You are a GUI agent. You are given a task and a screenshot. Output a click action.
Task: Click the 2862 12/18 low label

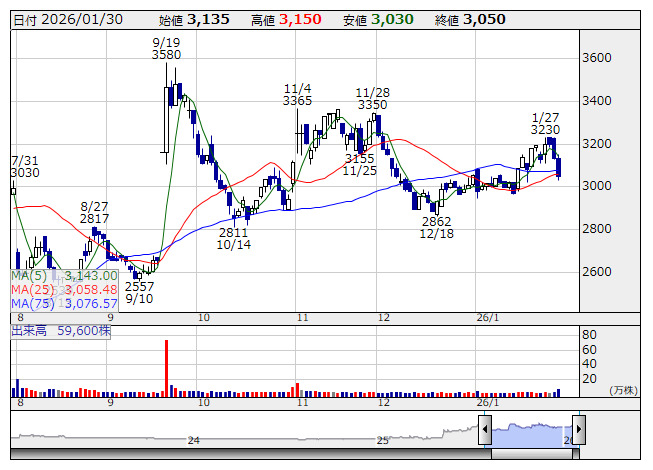pyautogui.click(x=436, y=227)
